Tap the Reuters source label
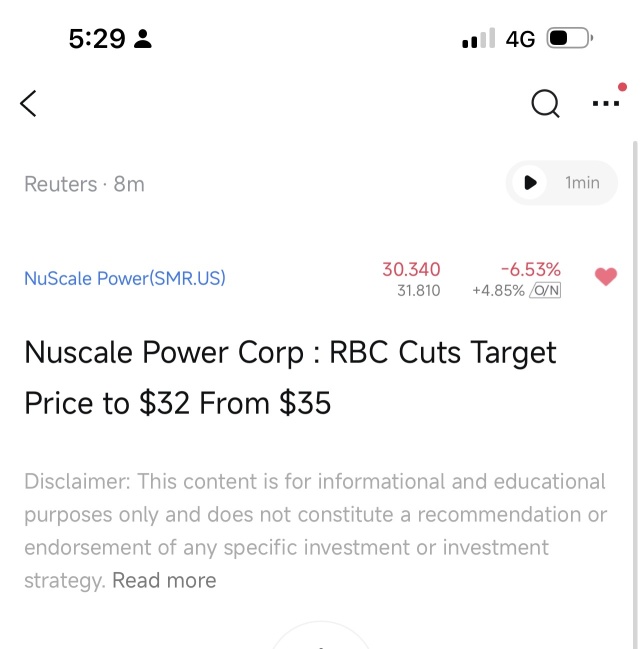The width and height of the screenshot is (642, 649). pyautogui.click(x=60, y=184)
